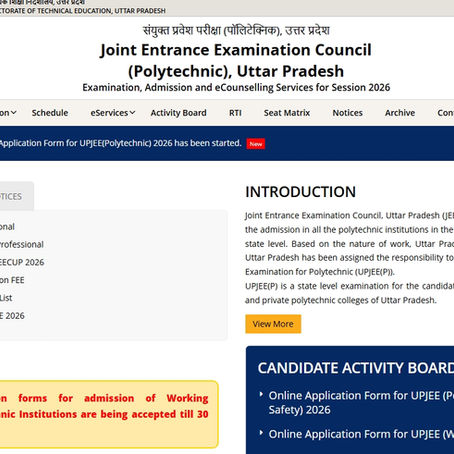This screenshot has width=454, height=454.
Task: Expand the eServices dropdown menu
Action: 113,113
